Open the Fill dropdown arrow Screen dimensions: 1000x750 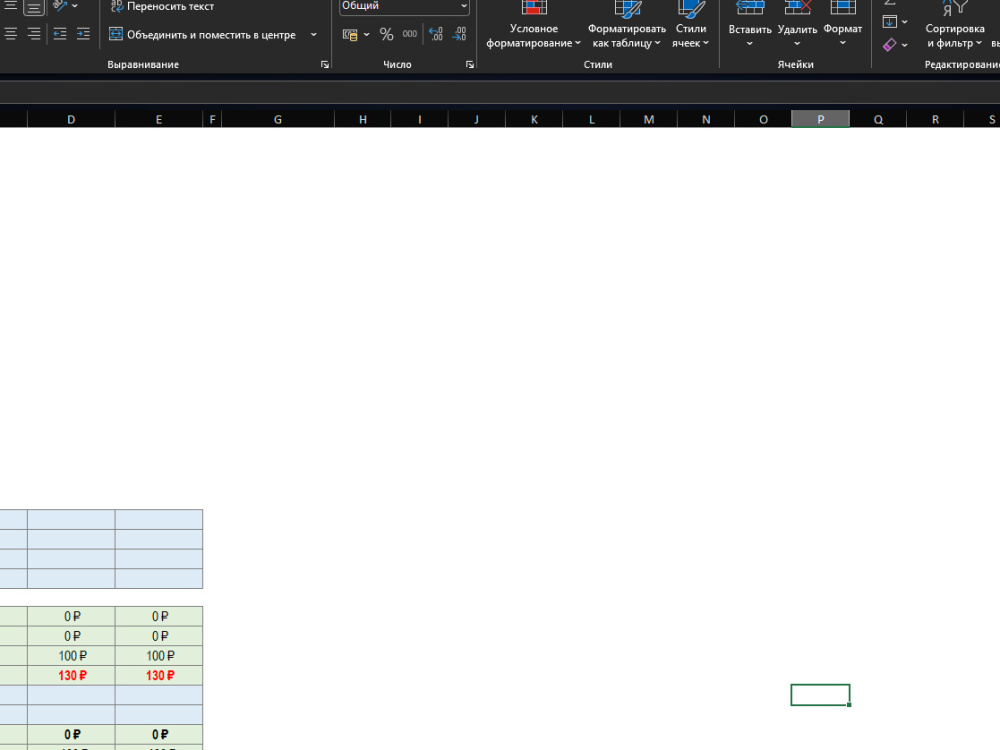pos(904,22)
